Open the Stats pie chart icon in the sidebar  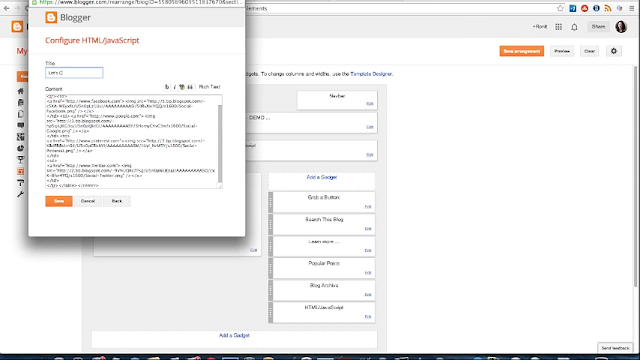[21, 148]
